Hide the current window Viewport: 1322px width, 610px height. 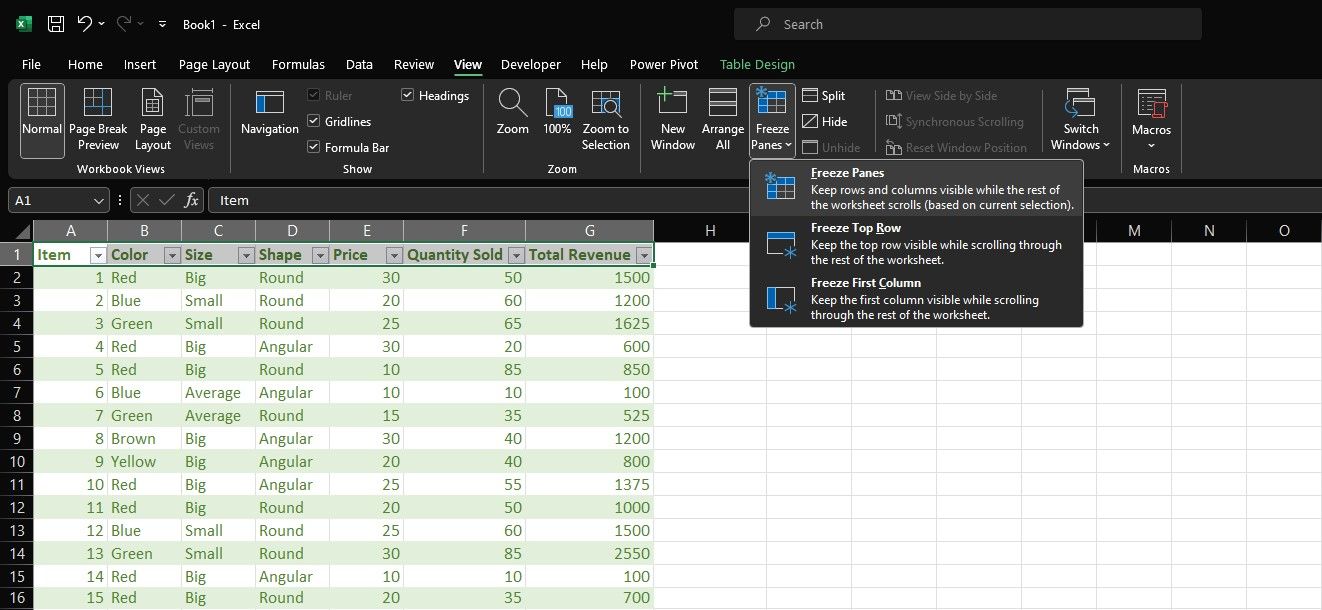pos(822,121)
